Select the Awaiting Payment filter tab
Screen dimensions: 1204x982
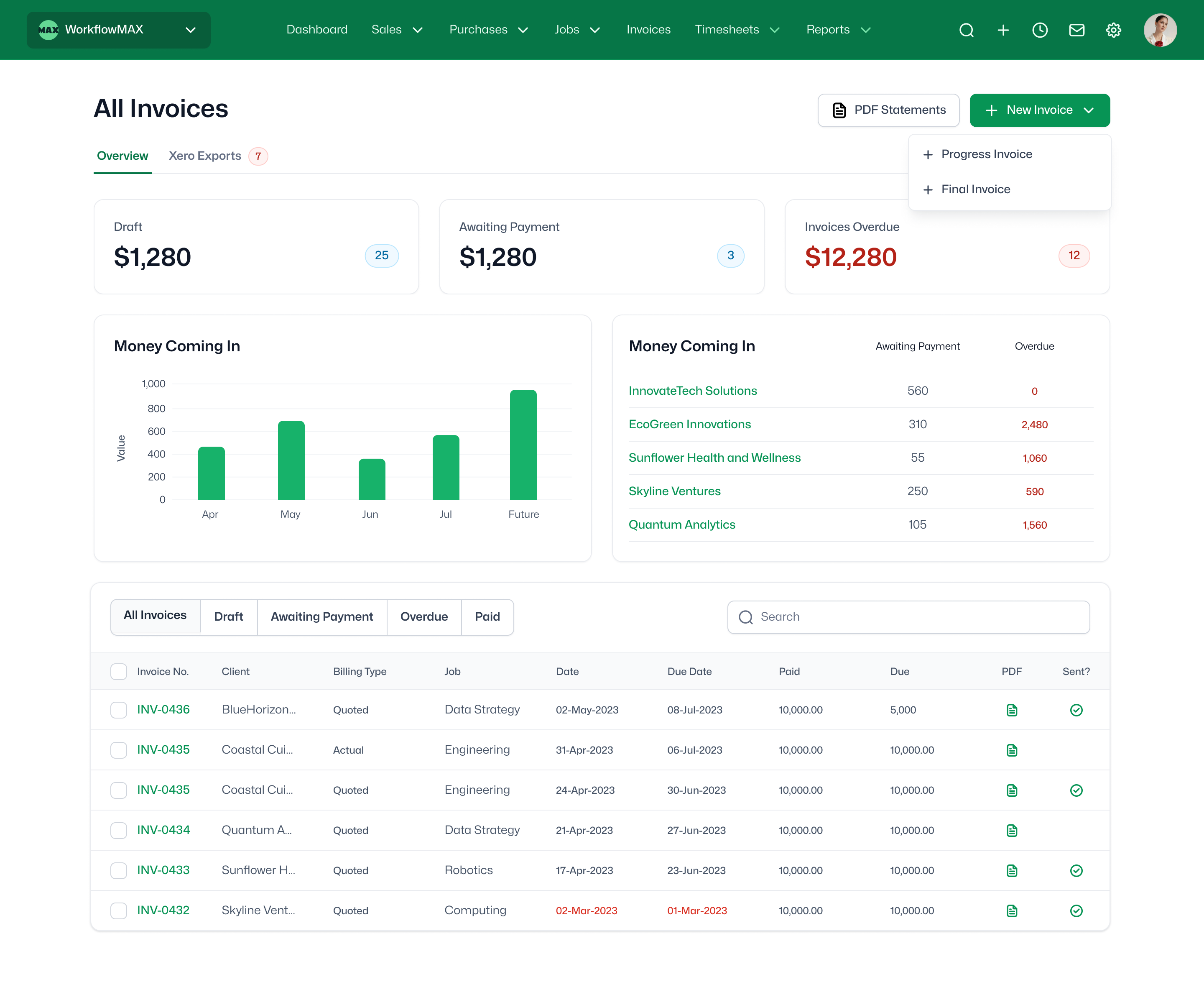322,617
